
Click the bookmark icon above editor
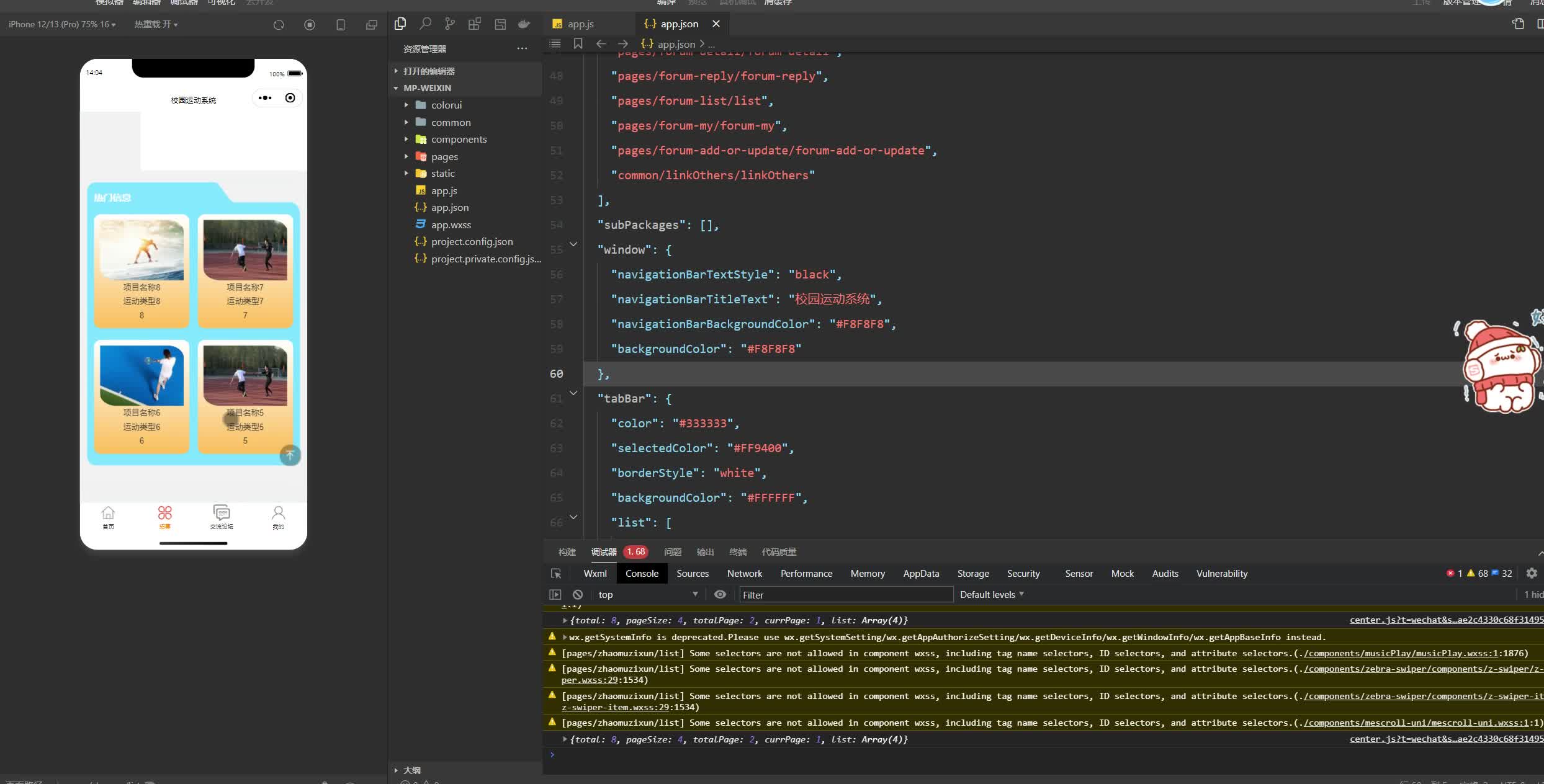[578, 43]
